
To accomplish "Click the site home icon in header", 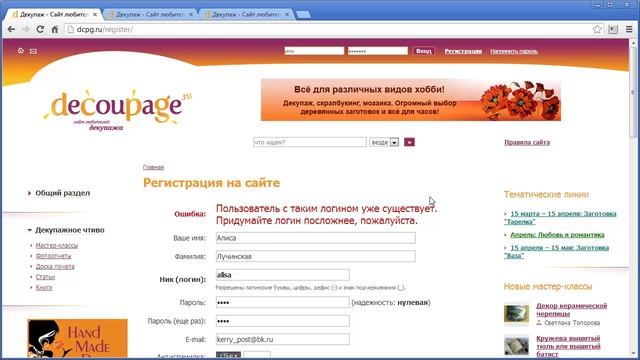I will tap(20, 51).
